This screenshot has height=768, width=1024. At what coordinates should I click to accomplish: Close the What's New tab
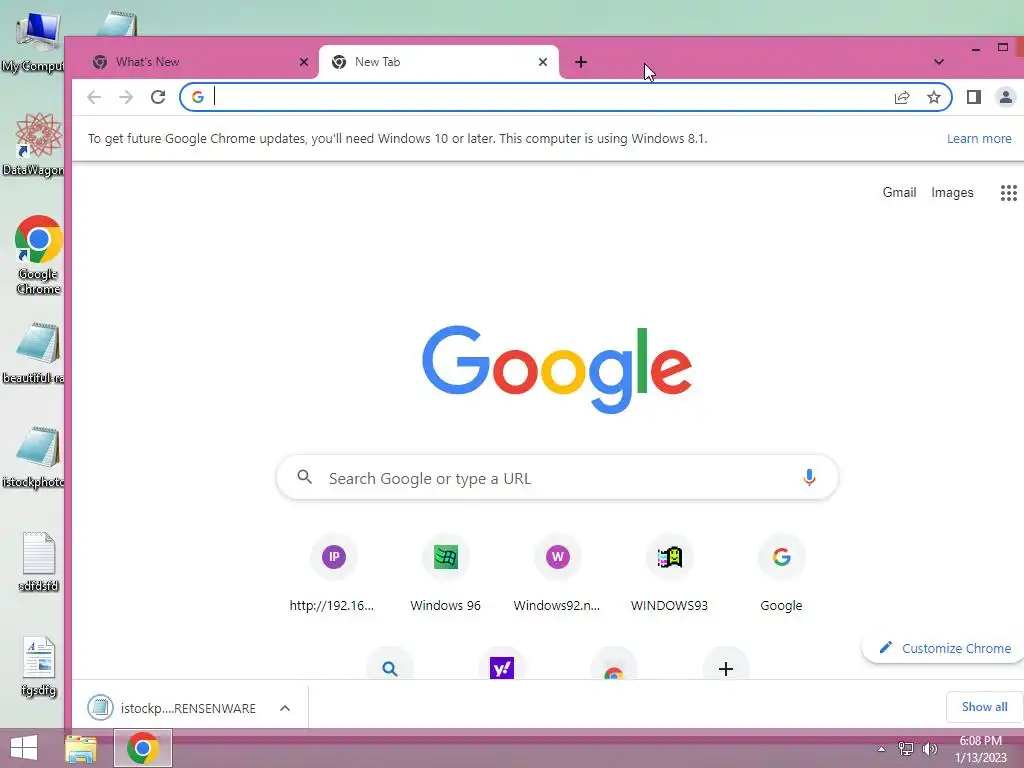tap(304, 62)
